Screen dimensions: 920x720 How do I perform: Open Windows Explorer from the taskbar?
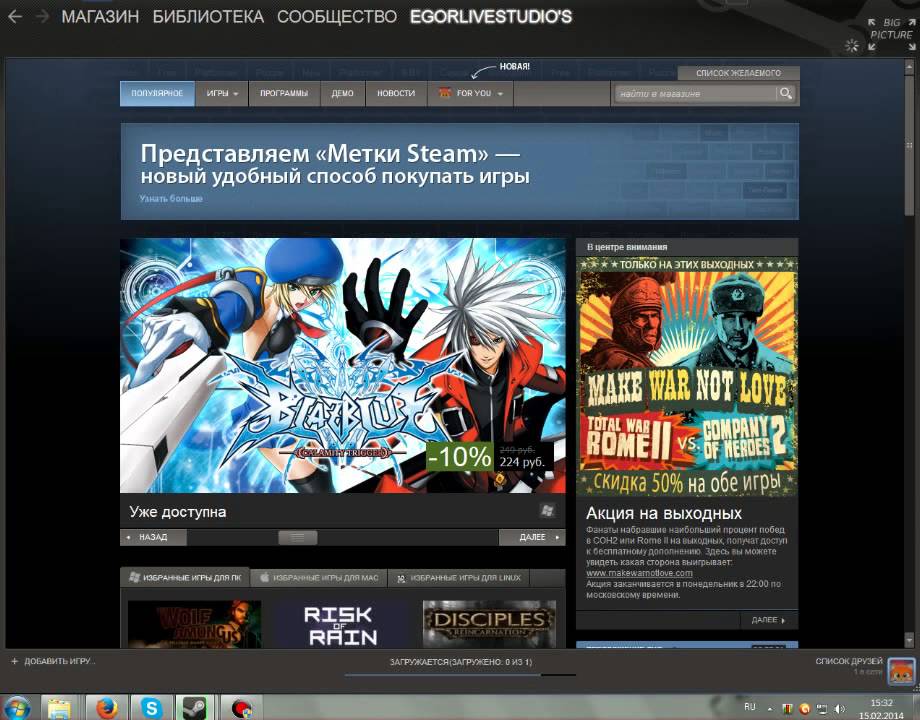coord(60,708)
